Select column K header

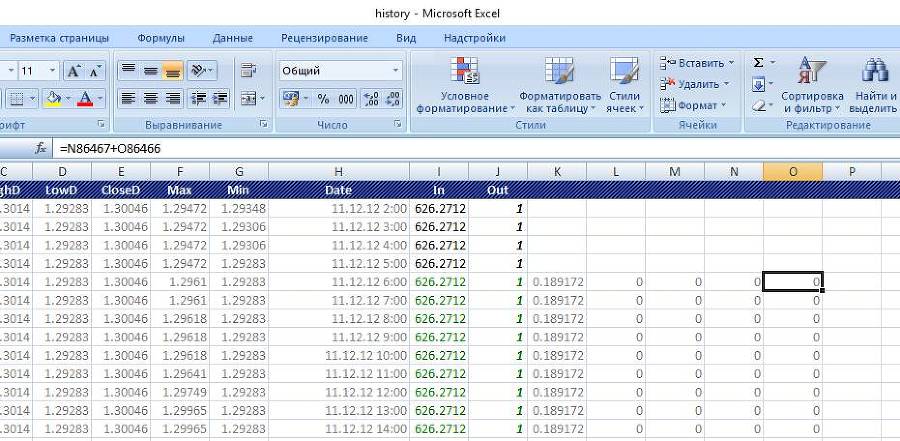(557, 172)
